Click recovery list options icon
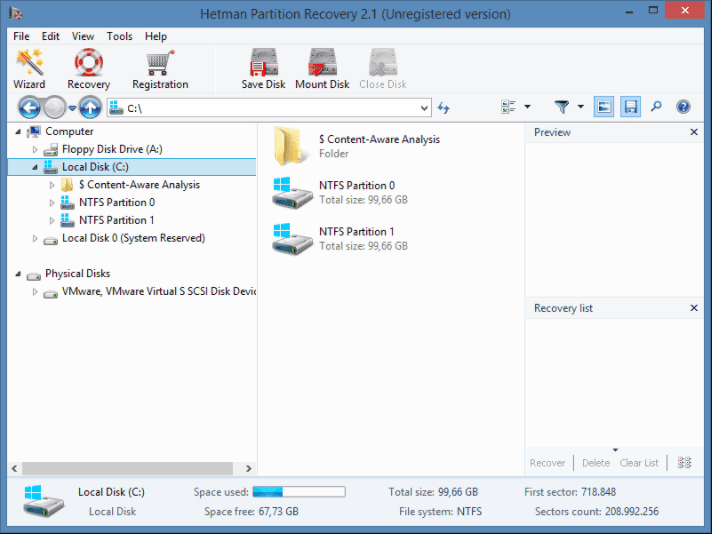The image size is (712, 534). pos(684,463)
